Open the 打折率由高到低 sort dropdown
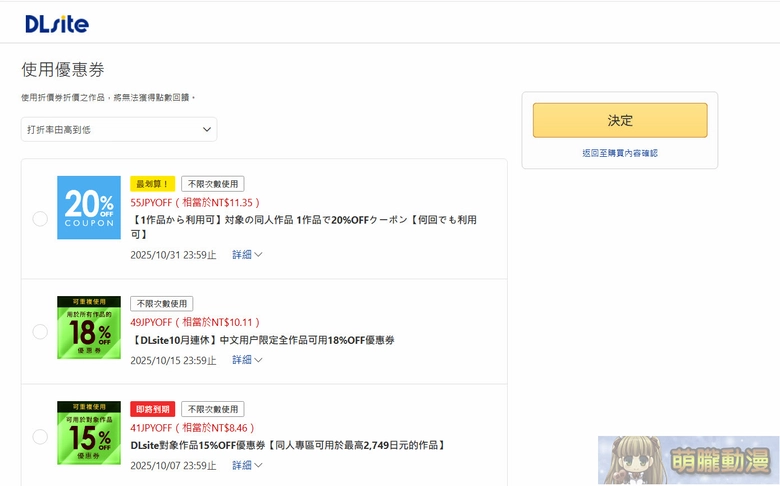Screen dimensions: 780x486 click(119, 129)
